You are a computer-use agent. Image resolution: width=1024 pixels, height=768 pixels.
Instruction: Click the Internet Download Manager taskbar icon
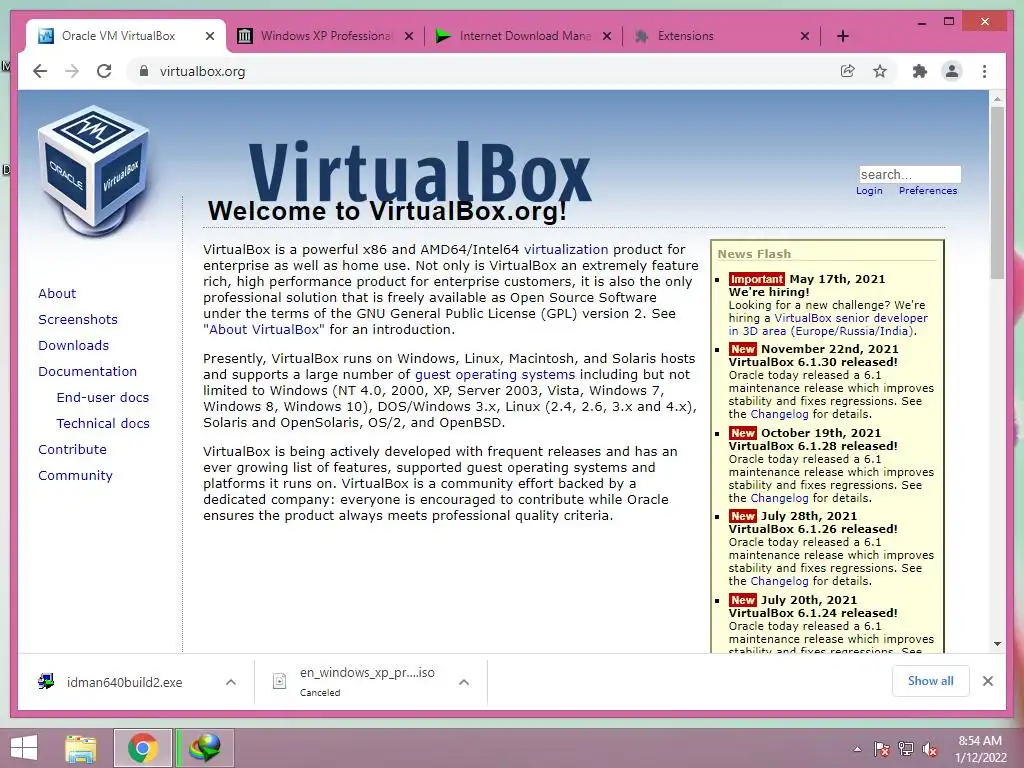pyautogui.click(x=204, y=748)
